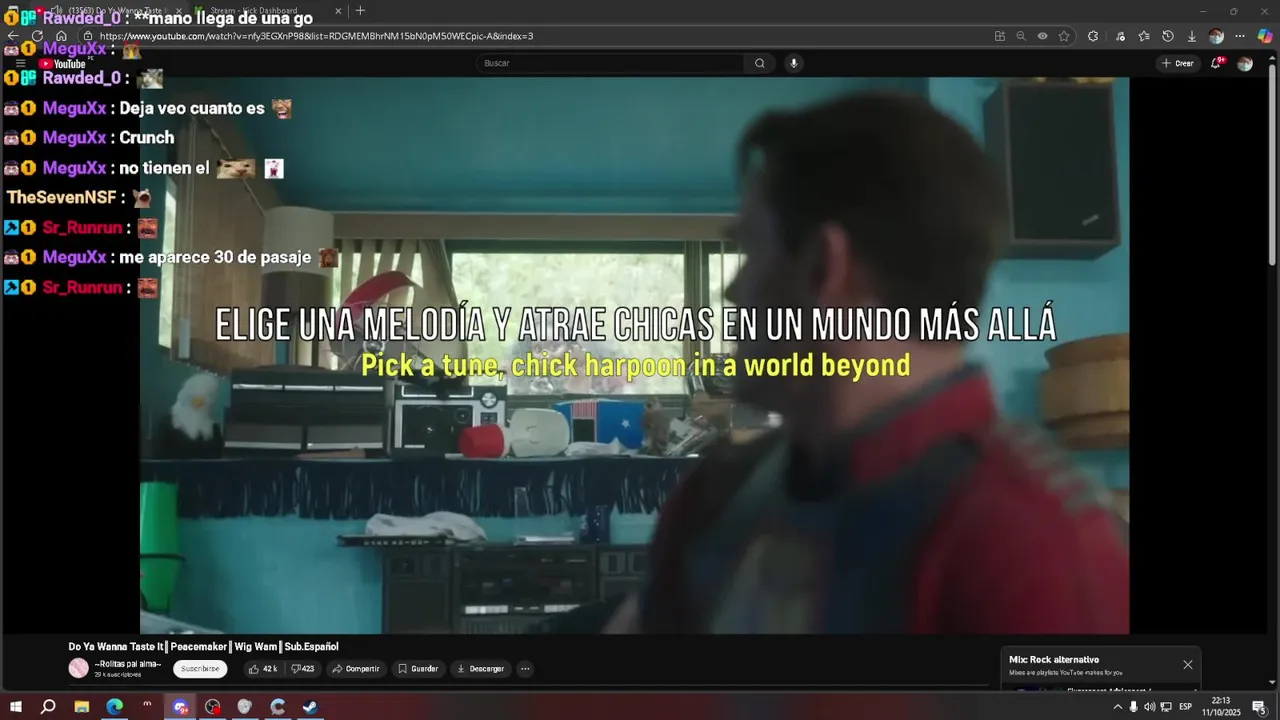Image resolution: width=1280 pixels, height=720 pixels.
Task: Click the browser back arrow
Action: click(x=13, y=36)
